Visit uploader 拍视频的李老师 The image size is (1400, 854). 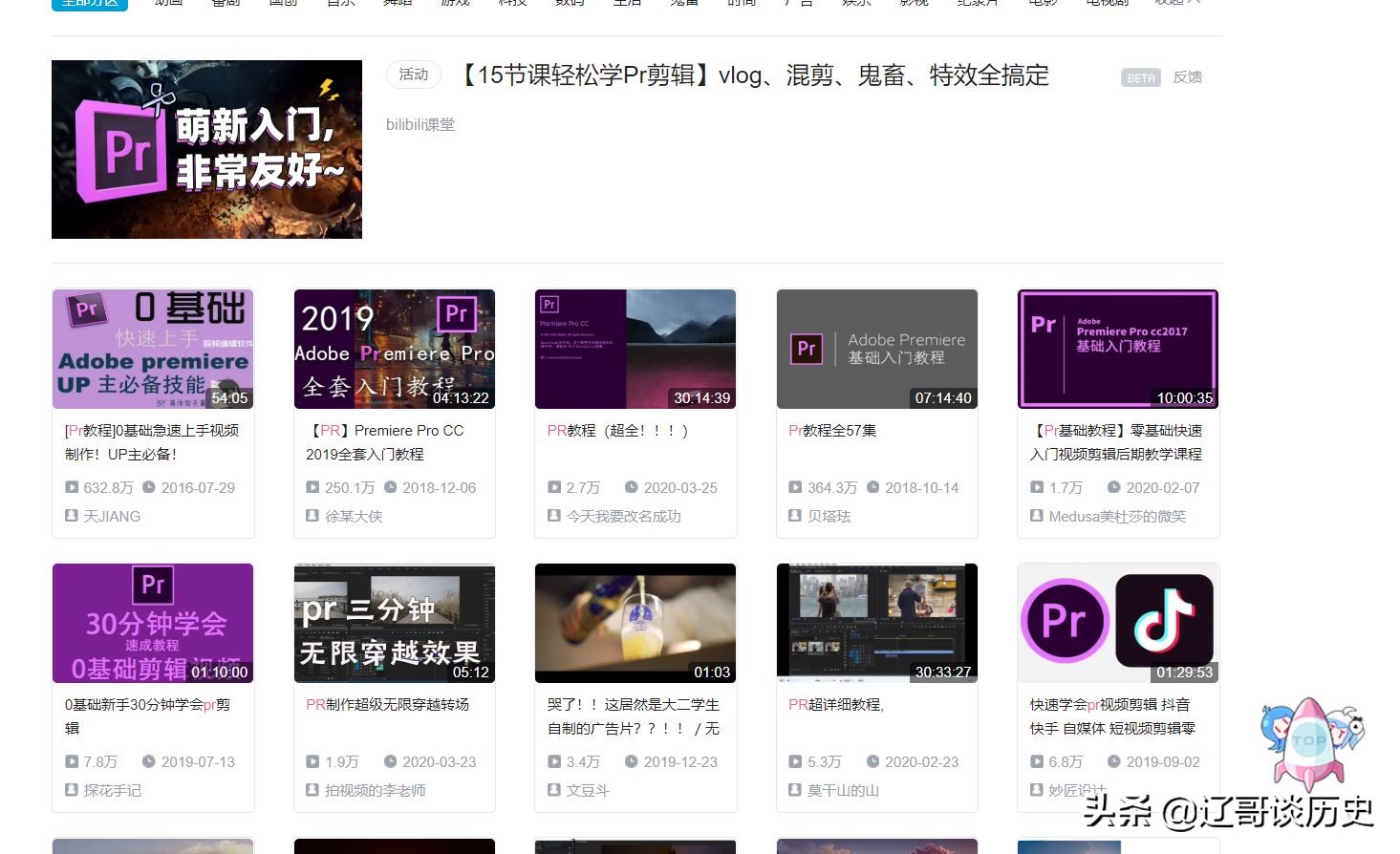tap(376, 790)
